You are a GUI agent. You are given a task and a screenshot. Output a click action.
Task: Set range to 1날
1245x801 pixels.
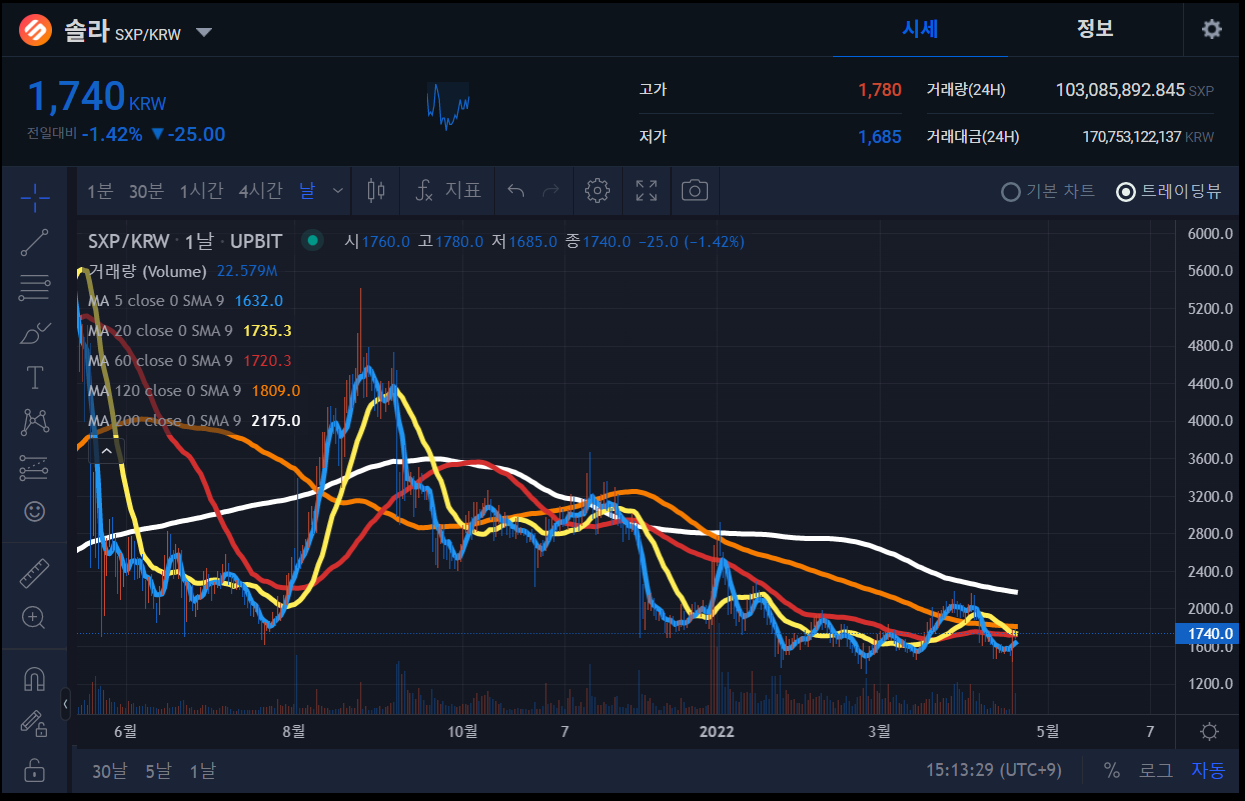202,771
